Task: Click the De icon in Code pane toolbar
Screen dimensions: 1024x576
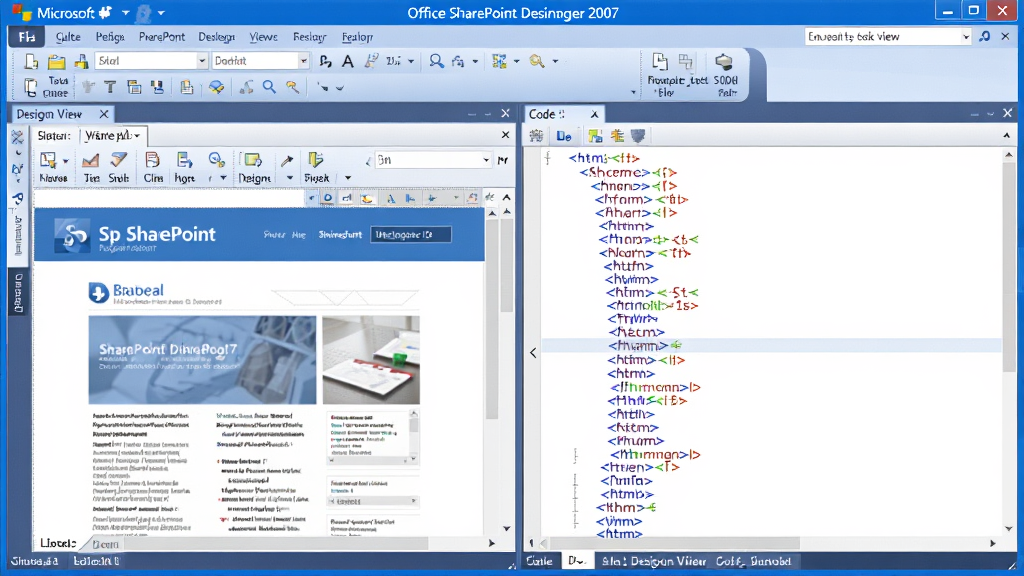Action: point(564,136)
